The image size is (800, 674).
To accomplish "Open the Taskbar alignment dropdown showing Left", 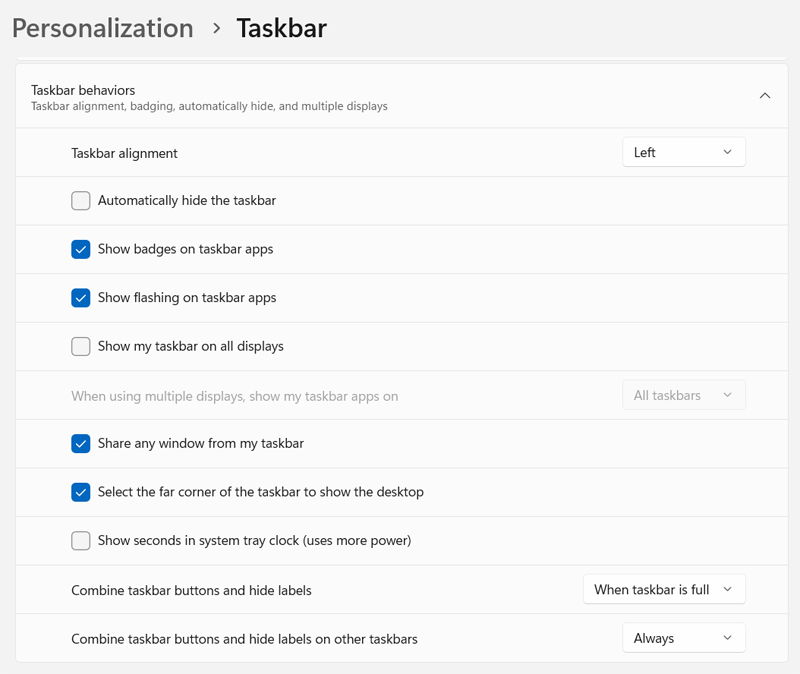I will [x=683, y=153].
